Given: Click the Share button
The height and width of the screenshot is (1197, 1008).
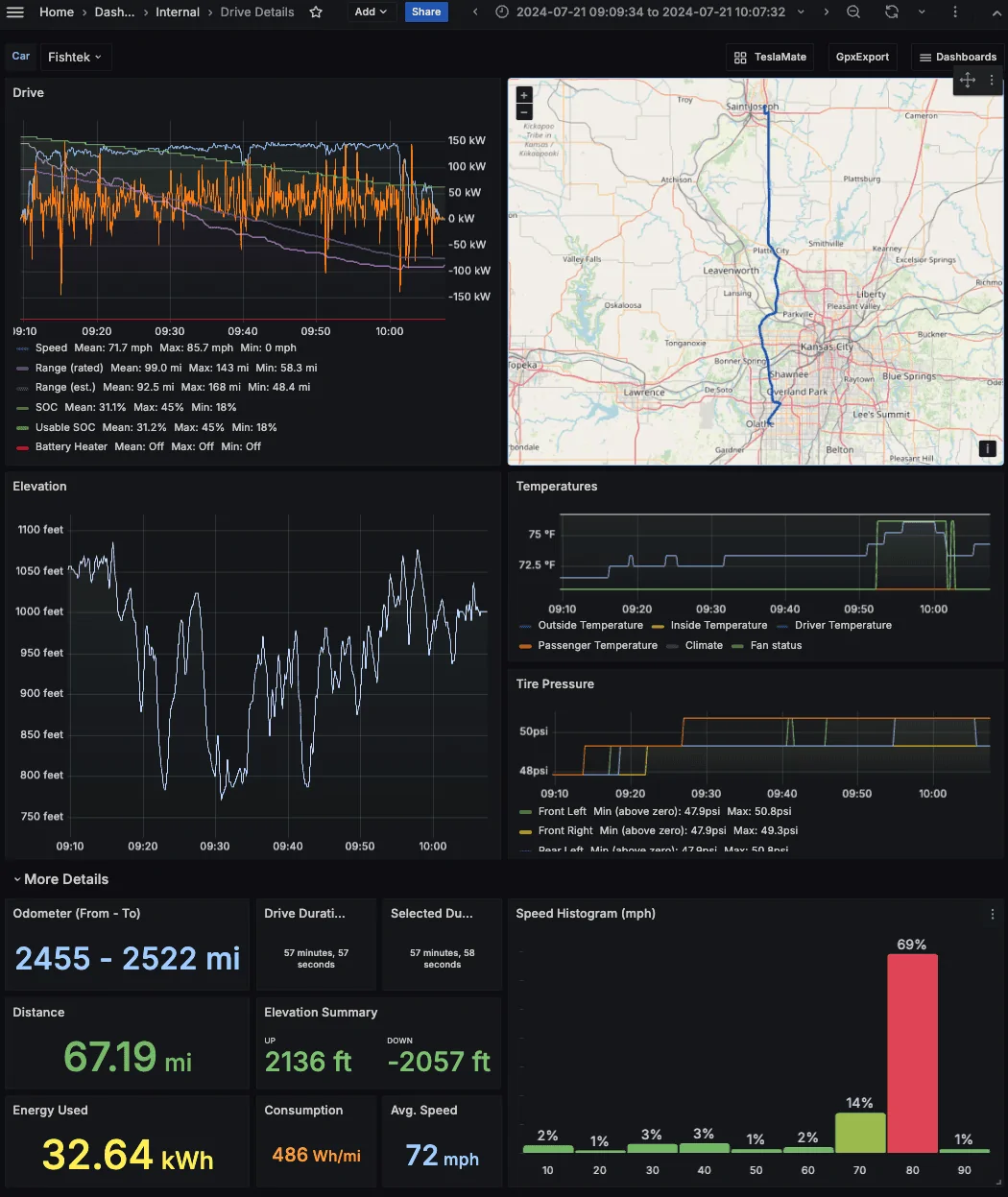Looking at the screenshot, I should pyautogui.click(x=426, y=12).
